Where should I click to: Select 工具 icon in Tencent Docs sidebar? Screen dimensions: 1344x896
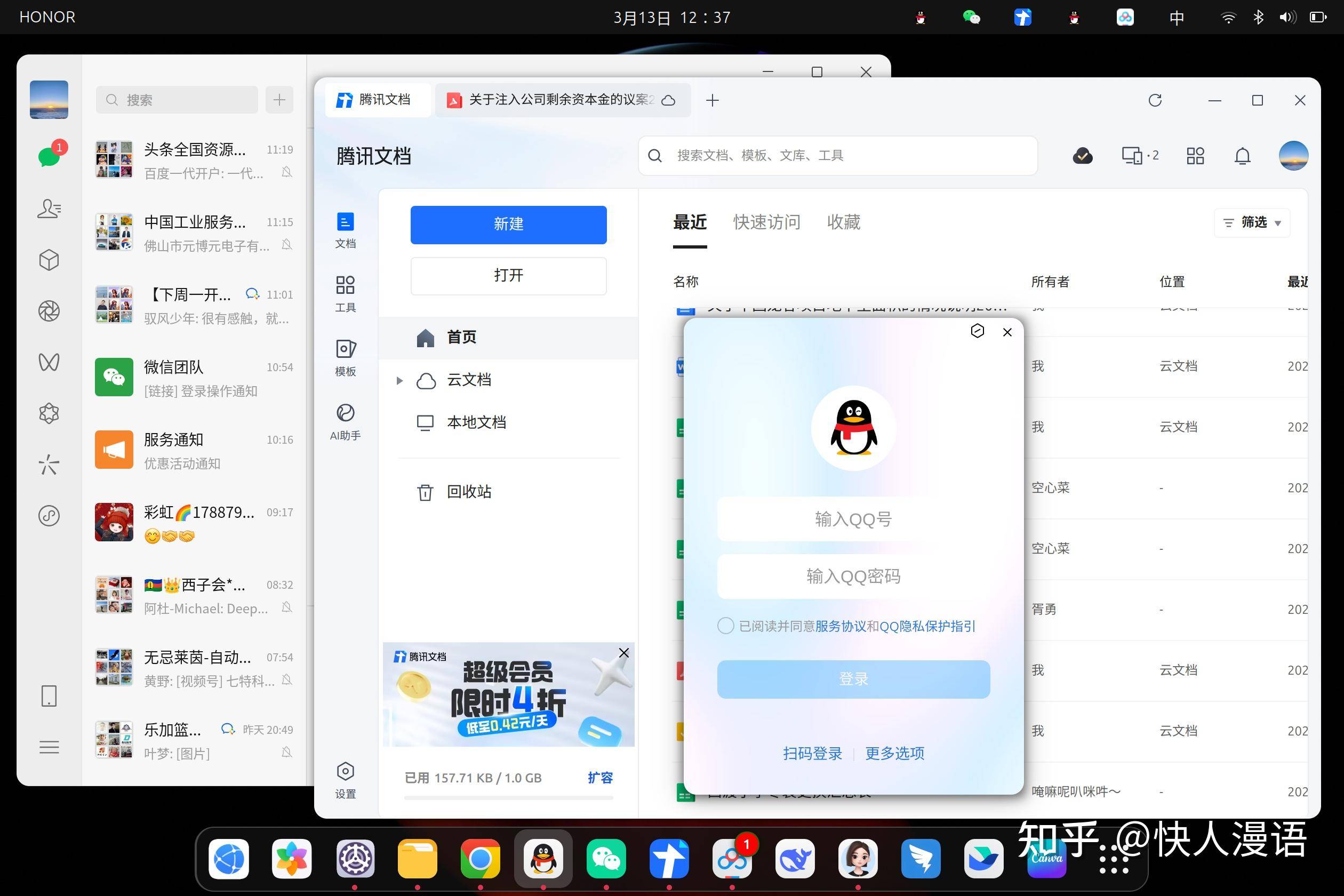(x=345, y=294)
